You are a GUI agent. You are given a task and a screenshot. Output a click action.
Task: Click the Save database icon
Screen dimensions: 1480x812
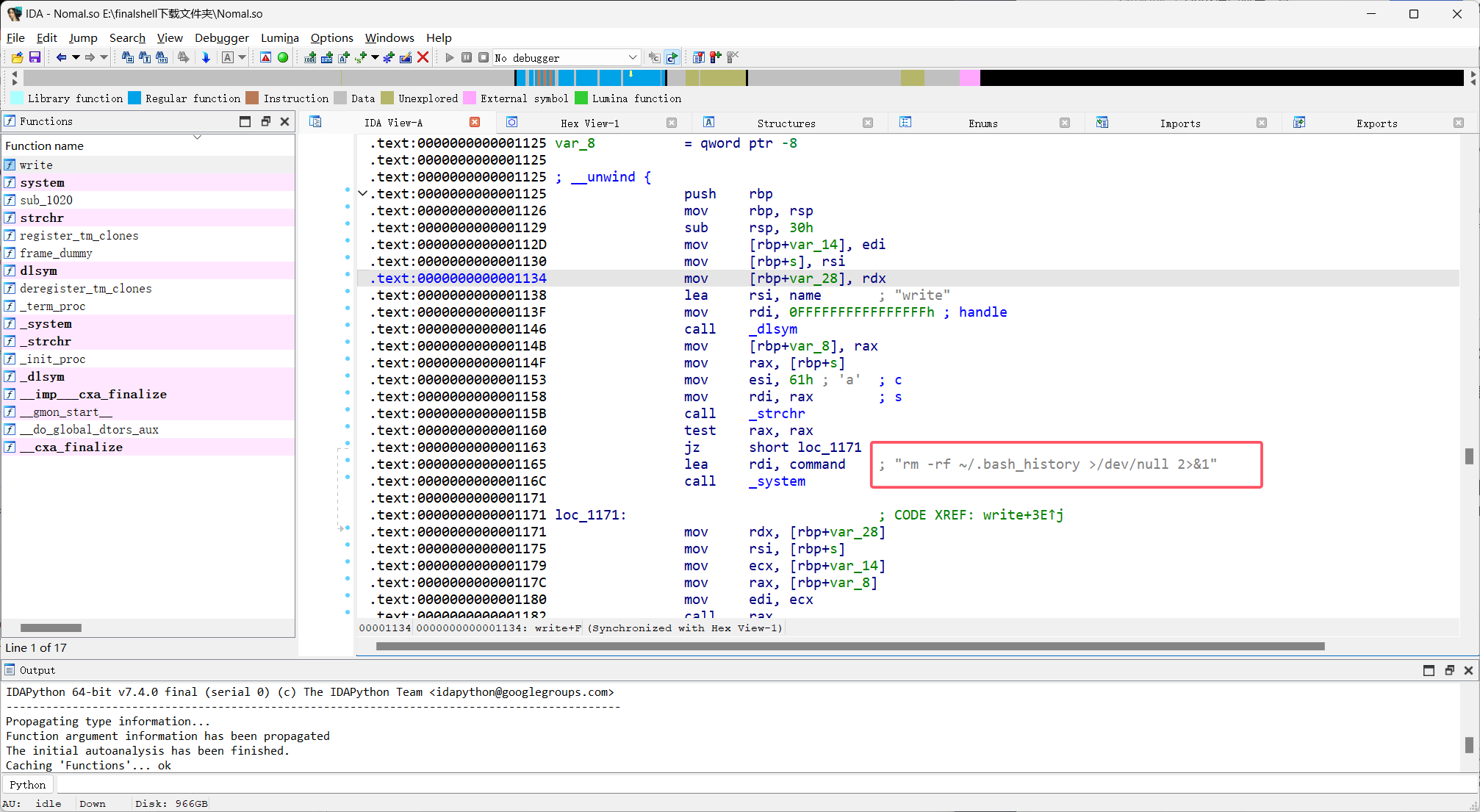[35, 57]
